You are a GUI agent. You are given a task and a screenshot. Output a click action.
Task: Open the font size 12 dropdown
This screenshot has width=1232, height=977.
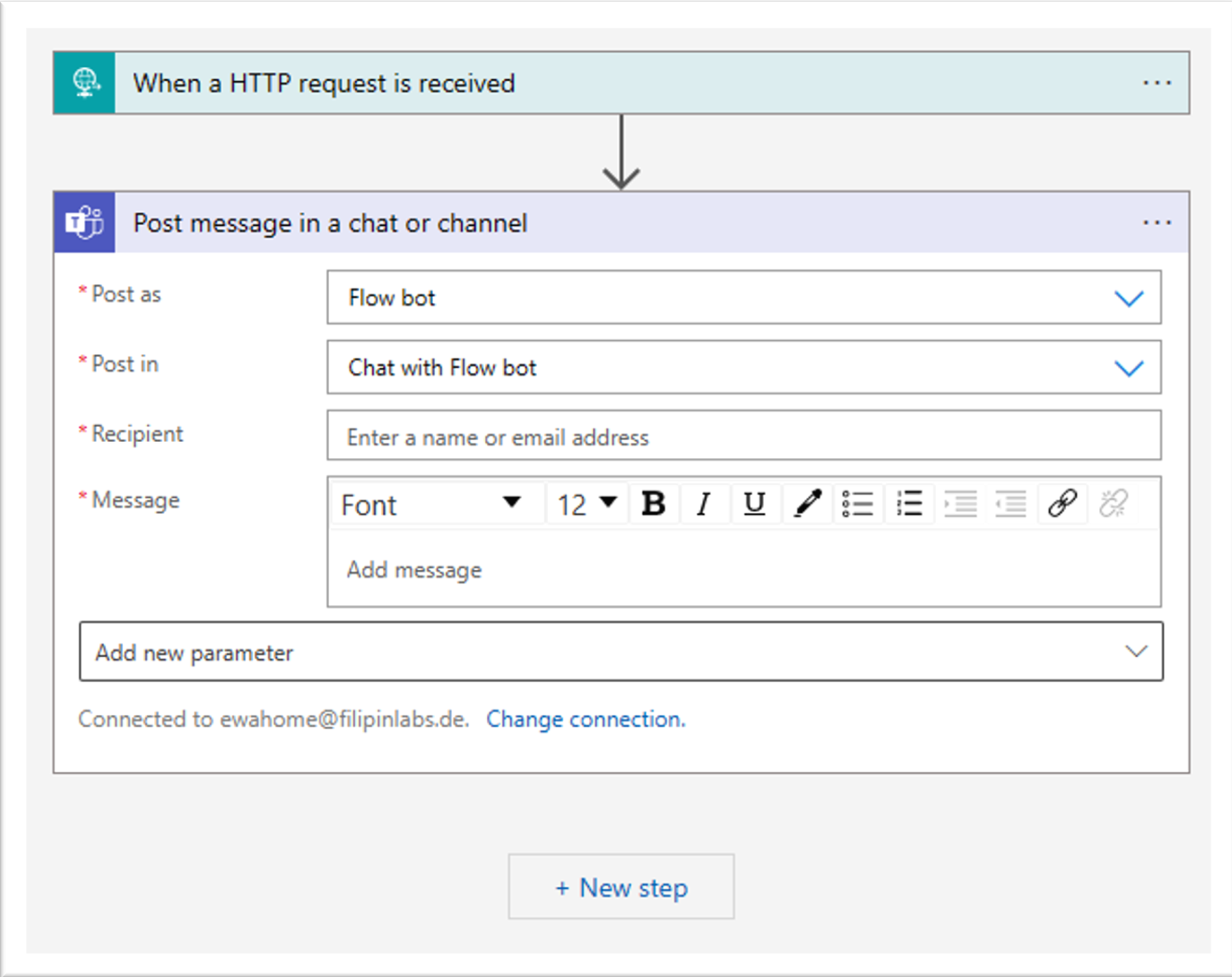tap(607, 503)
